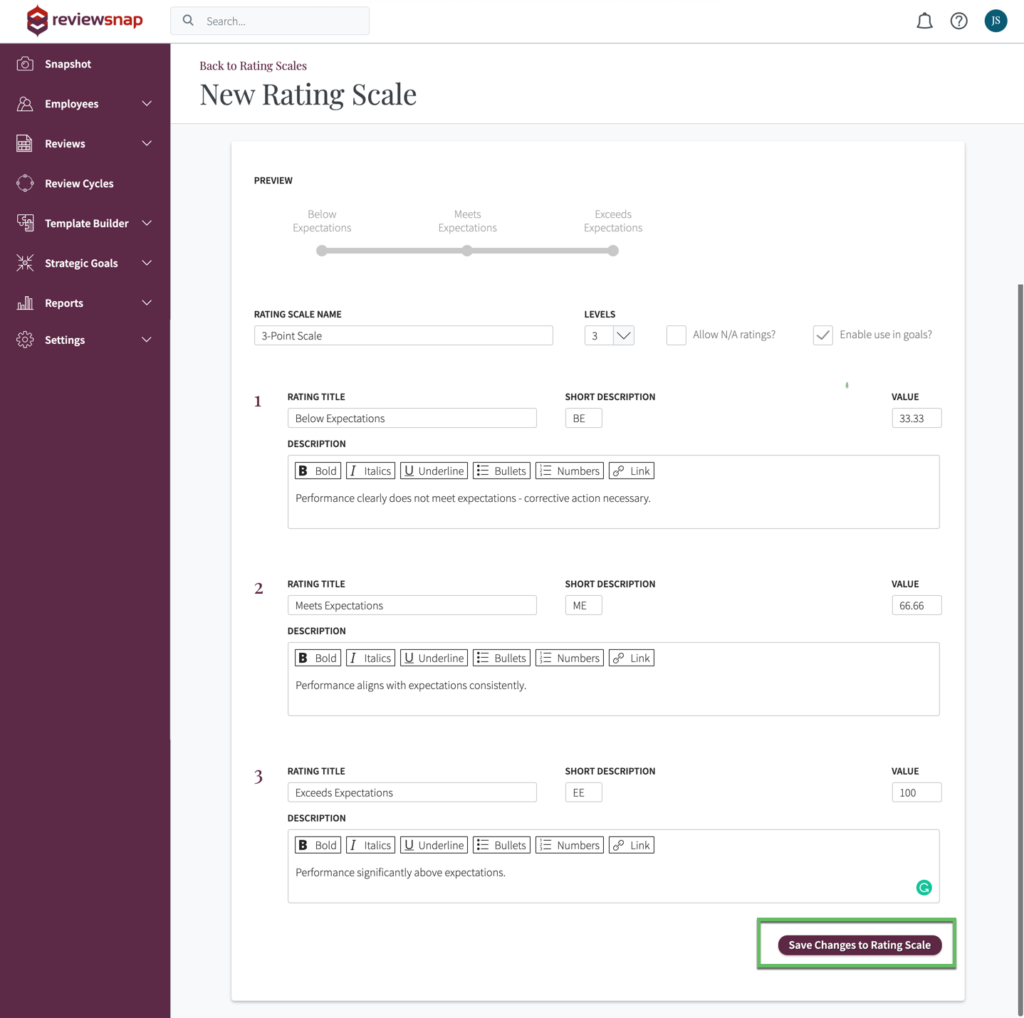The height and width of the screenshot is (1018, 1024).
Task: Disable Enable use in goals
Action: pos(822,335)
